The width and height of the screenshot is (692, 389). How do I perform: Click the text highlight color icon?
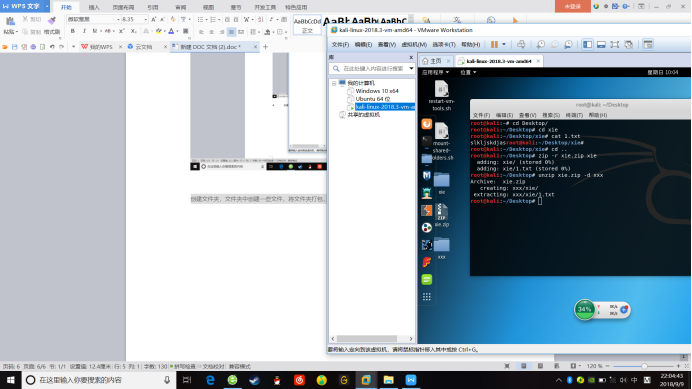158,31
